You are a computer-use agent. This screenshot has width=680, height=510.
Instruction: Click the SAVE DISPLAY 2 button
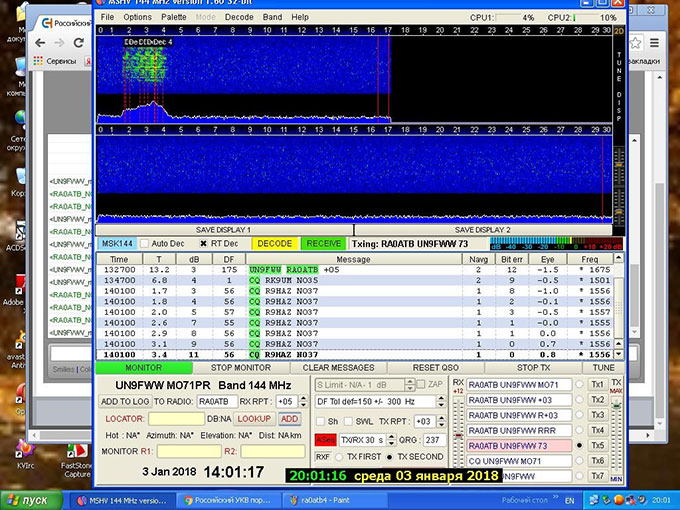[x=483, y=230]
